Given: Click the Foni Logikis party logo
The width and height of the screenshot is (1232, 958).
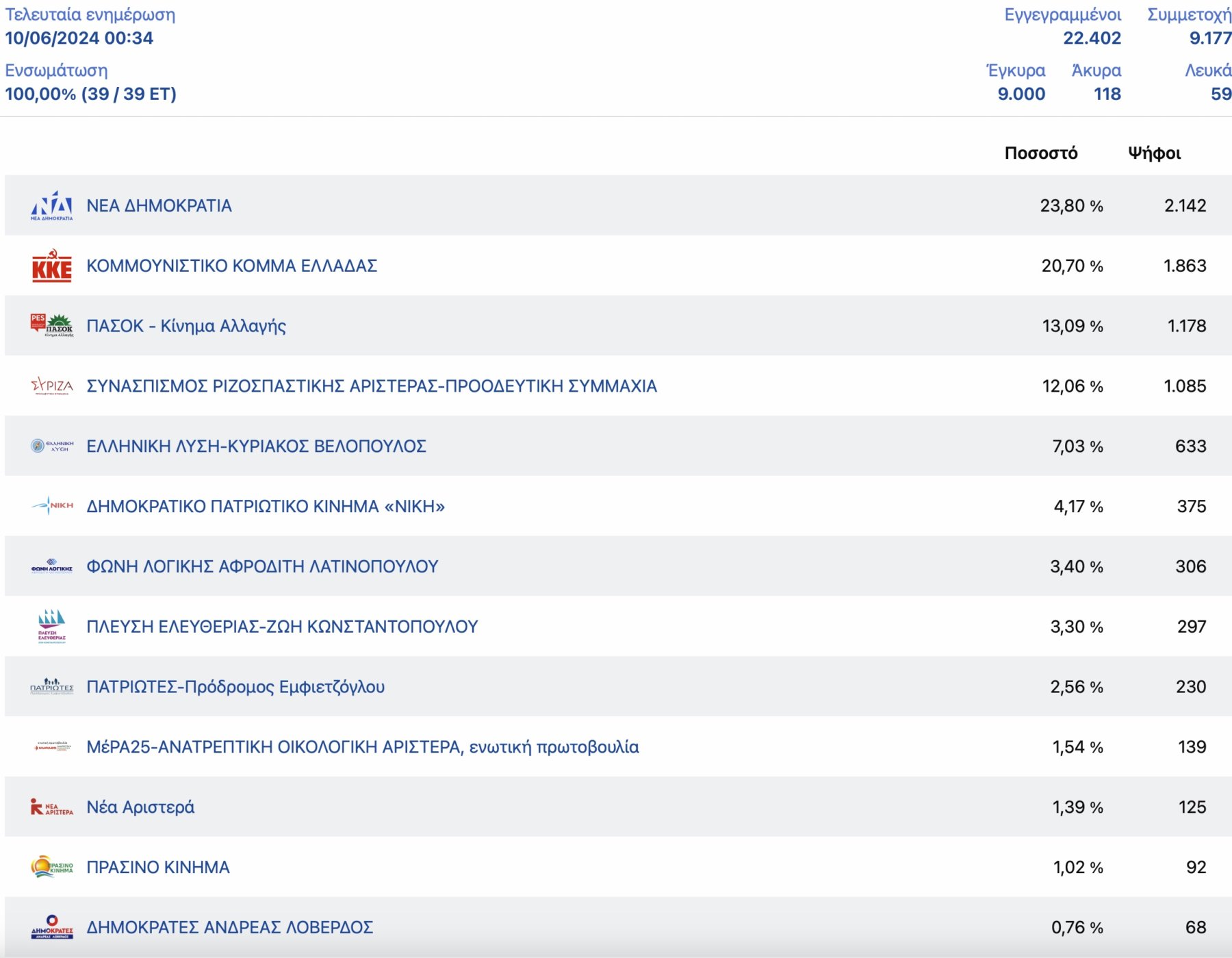Looking at the screenshot, I should pos(52,566).
